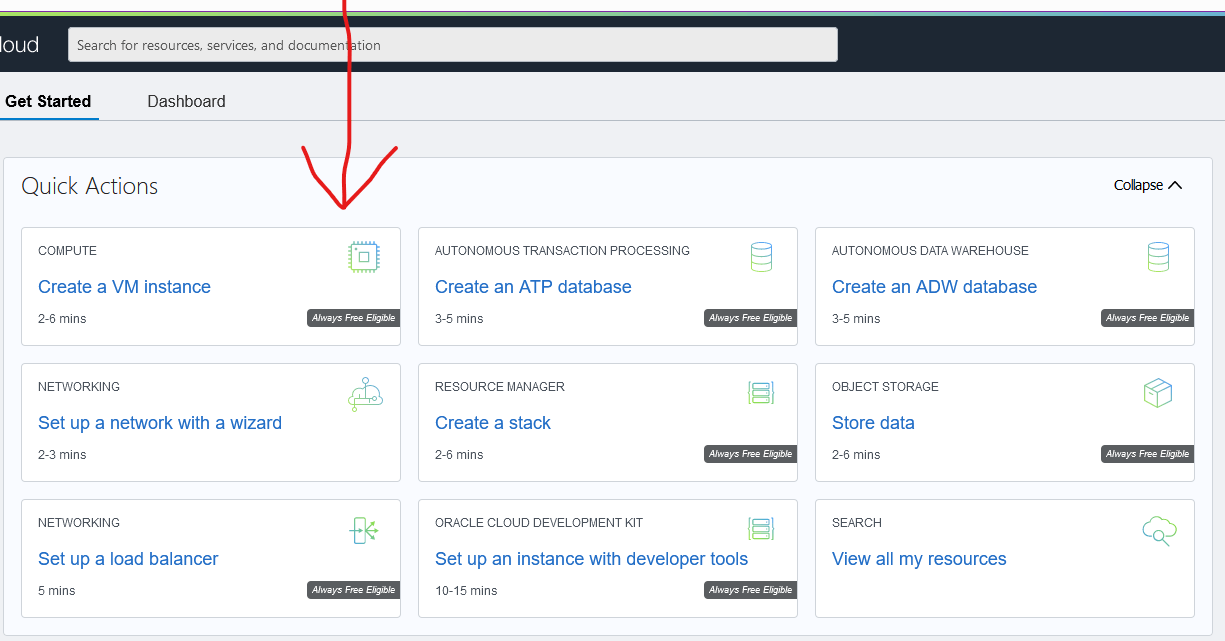Screen dimensions: 1225x641
Task: Click the 10-15 mins duration text
Action: point(466,591)
